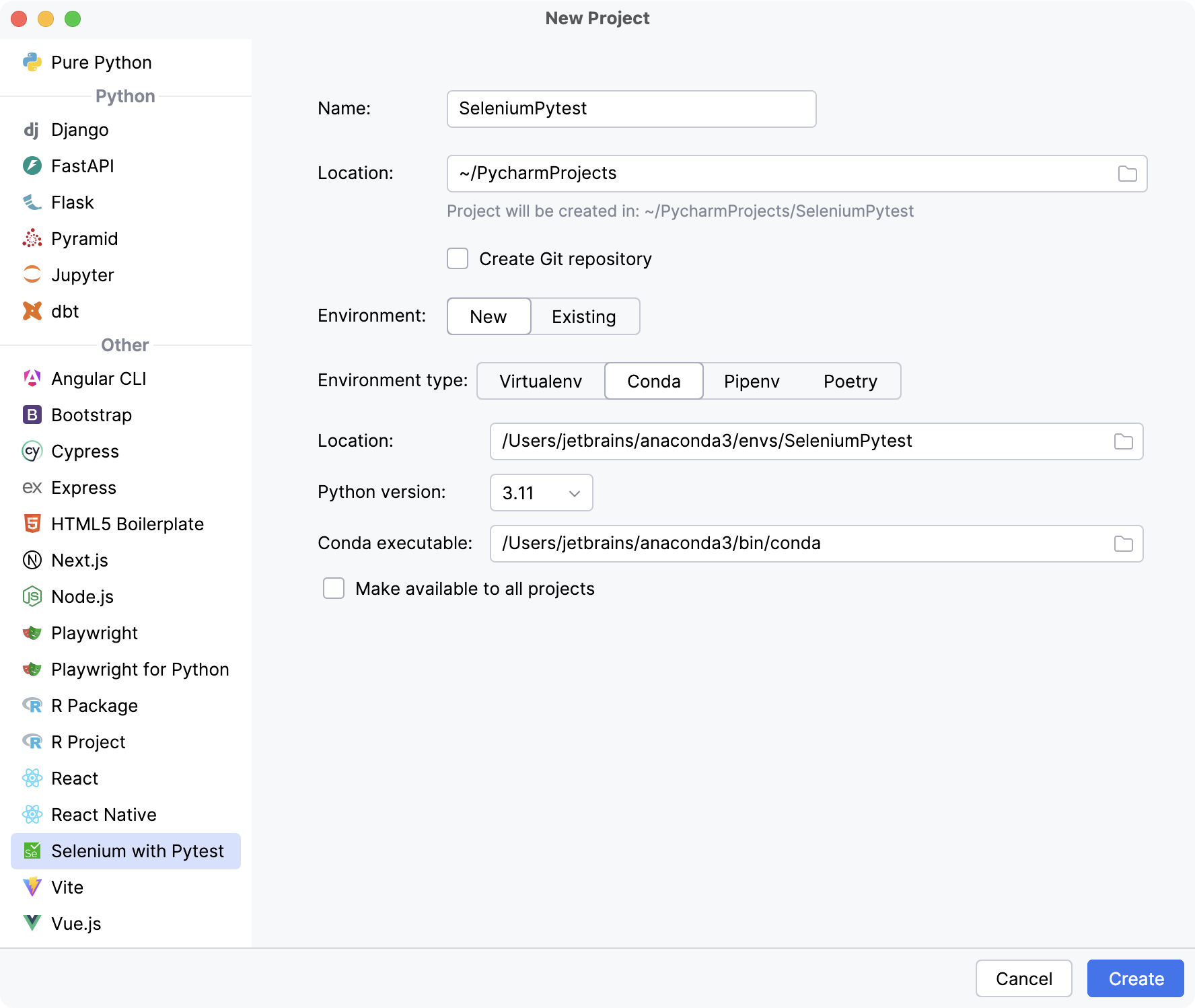
Task: Select the Django framework icon
Action: click(32, 129)
